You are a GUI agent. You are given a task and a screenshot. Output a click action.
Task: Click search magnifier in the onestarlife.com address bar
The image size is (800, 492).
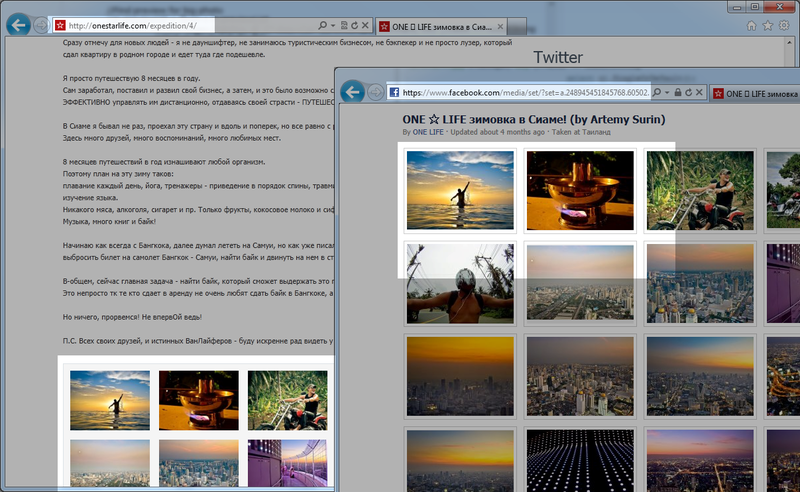point(322,25)
